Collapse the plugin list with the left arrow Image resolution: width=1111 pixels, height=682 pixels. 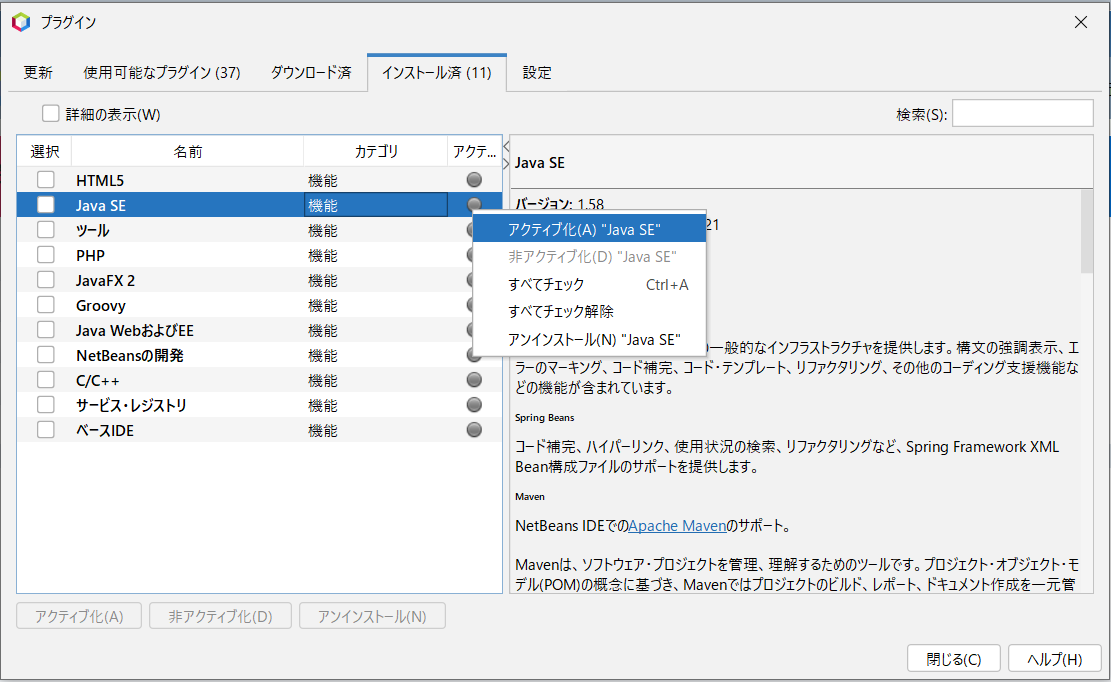(x=506, y=147)
